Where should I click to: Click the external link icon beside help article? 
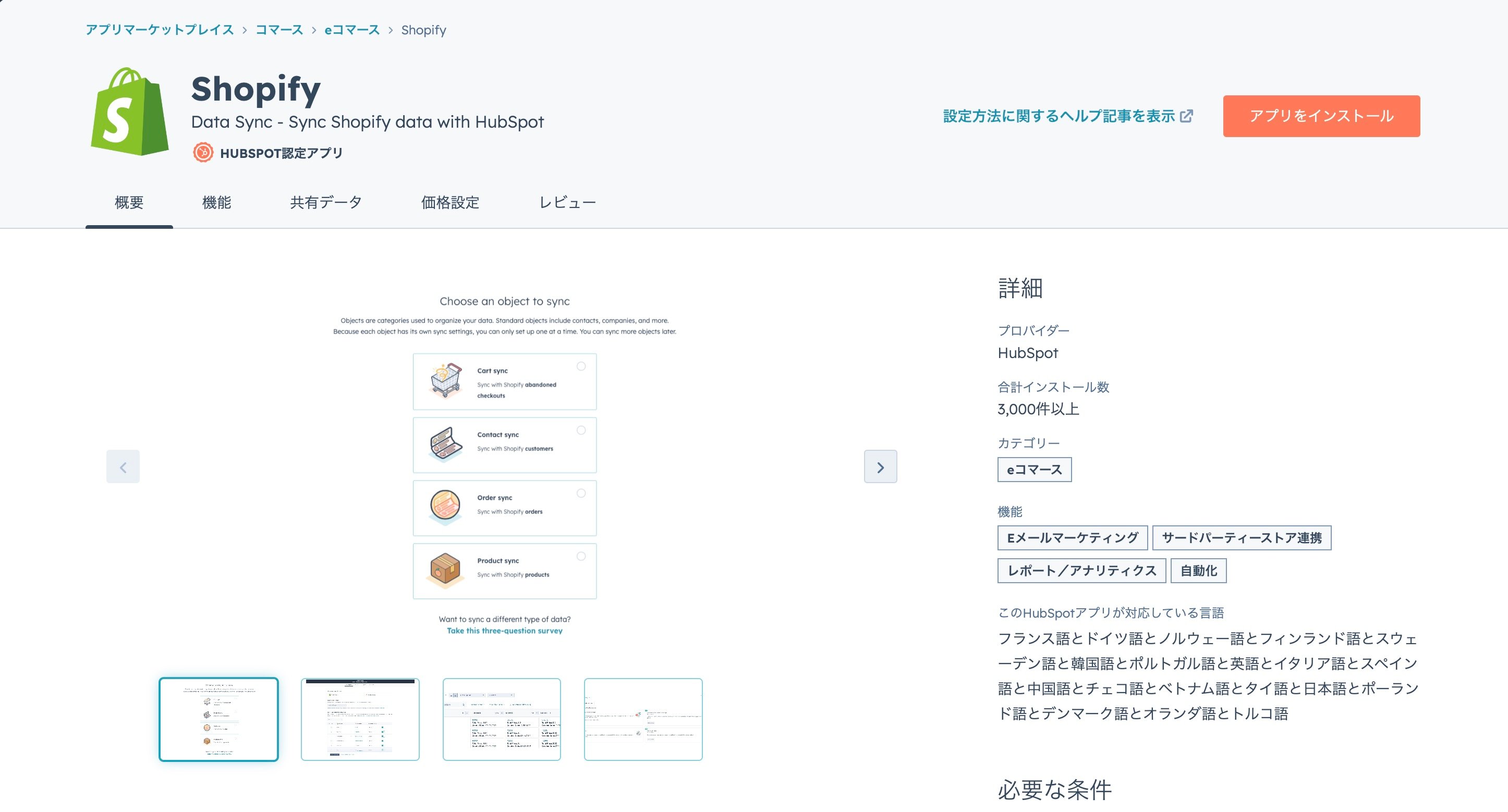pyautogui.click(x=1186, y=116)
